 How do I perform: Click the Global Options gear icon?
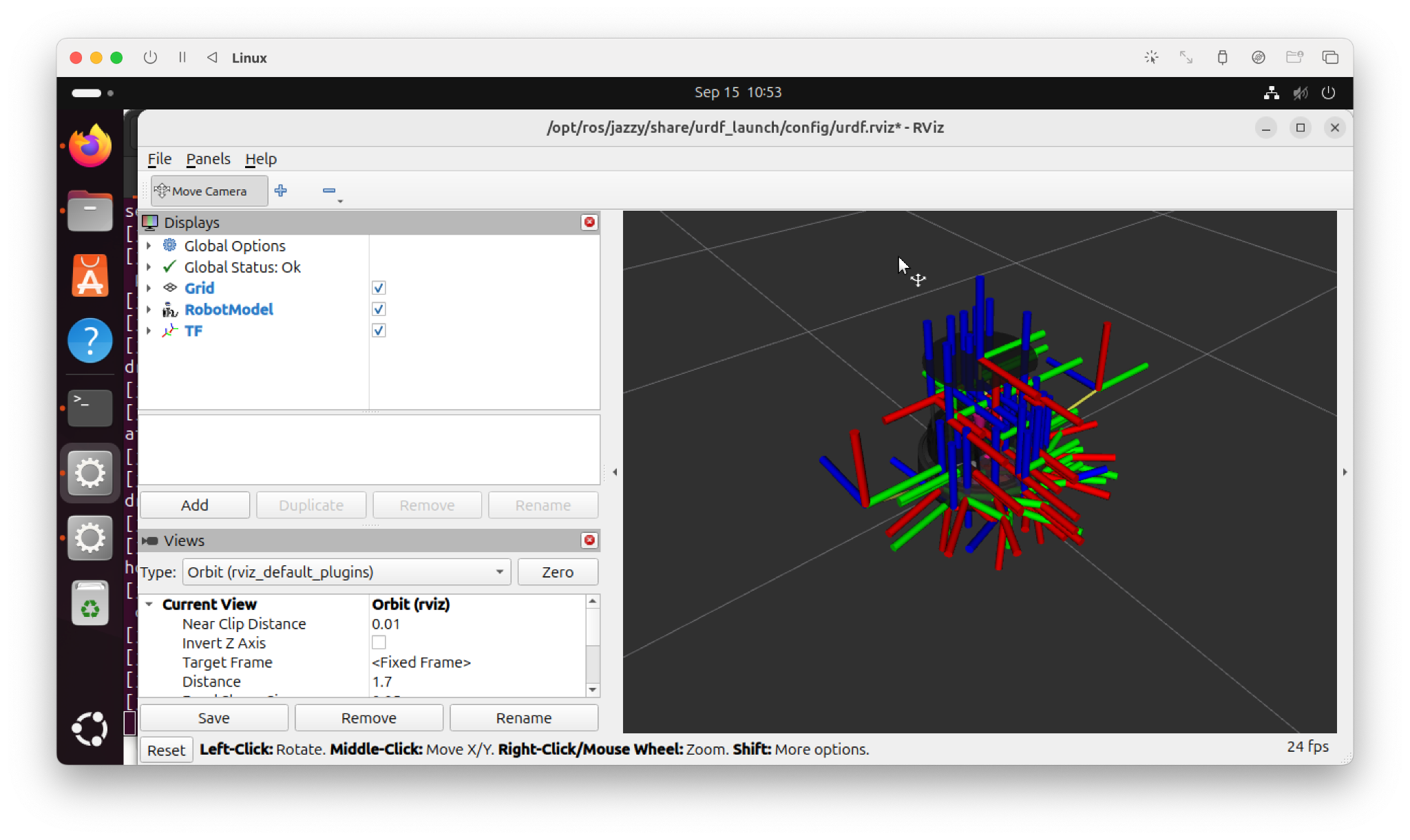click(169, 245)
